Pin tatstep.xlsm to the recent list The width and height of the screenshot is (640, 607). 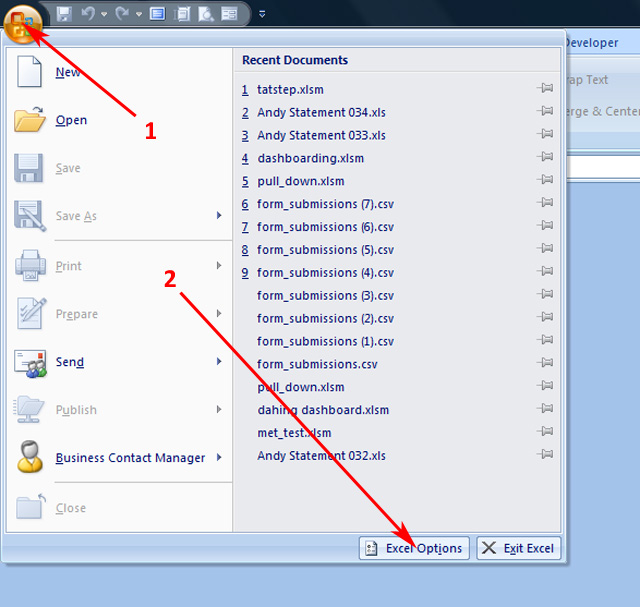coord(546,89)
